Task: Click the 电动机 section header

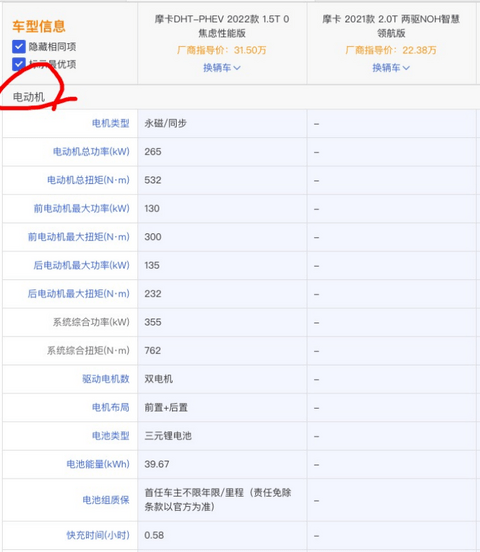Action: 29,97
